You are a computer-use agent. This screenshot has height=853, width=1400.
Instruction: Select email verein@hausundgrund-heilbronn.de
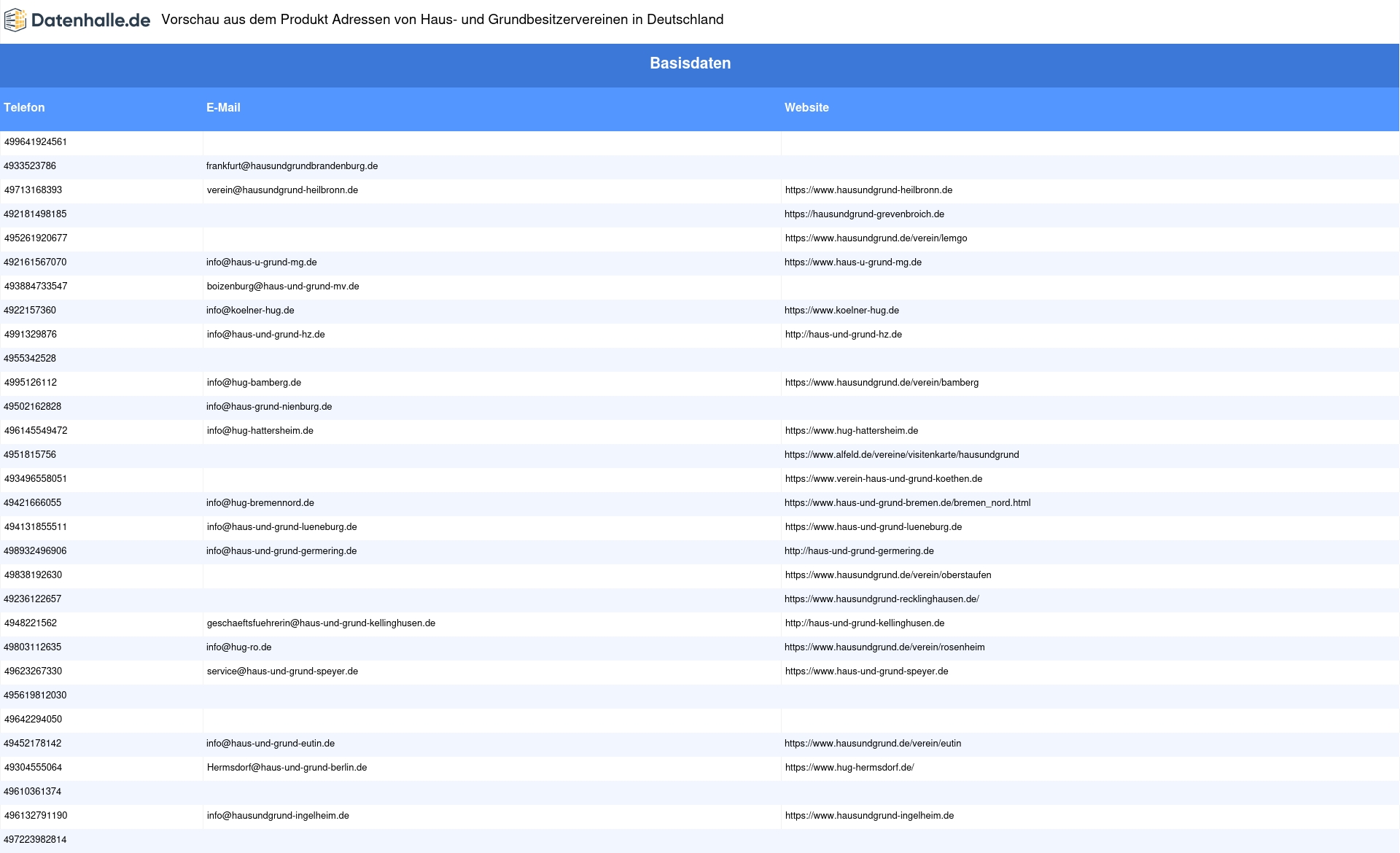[282, 190]
